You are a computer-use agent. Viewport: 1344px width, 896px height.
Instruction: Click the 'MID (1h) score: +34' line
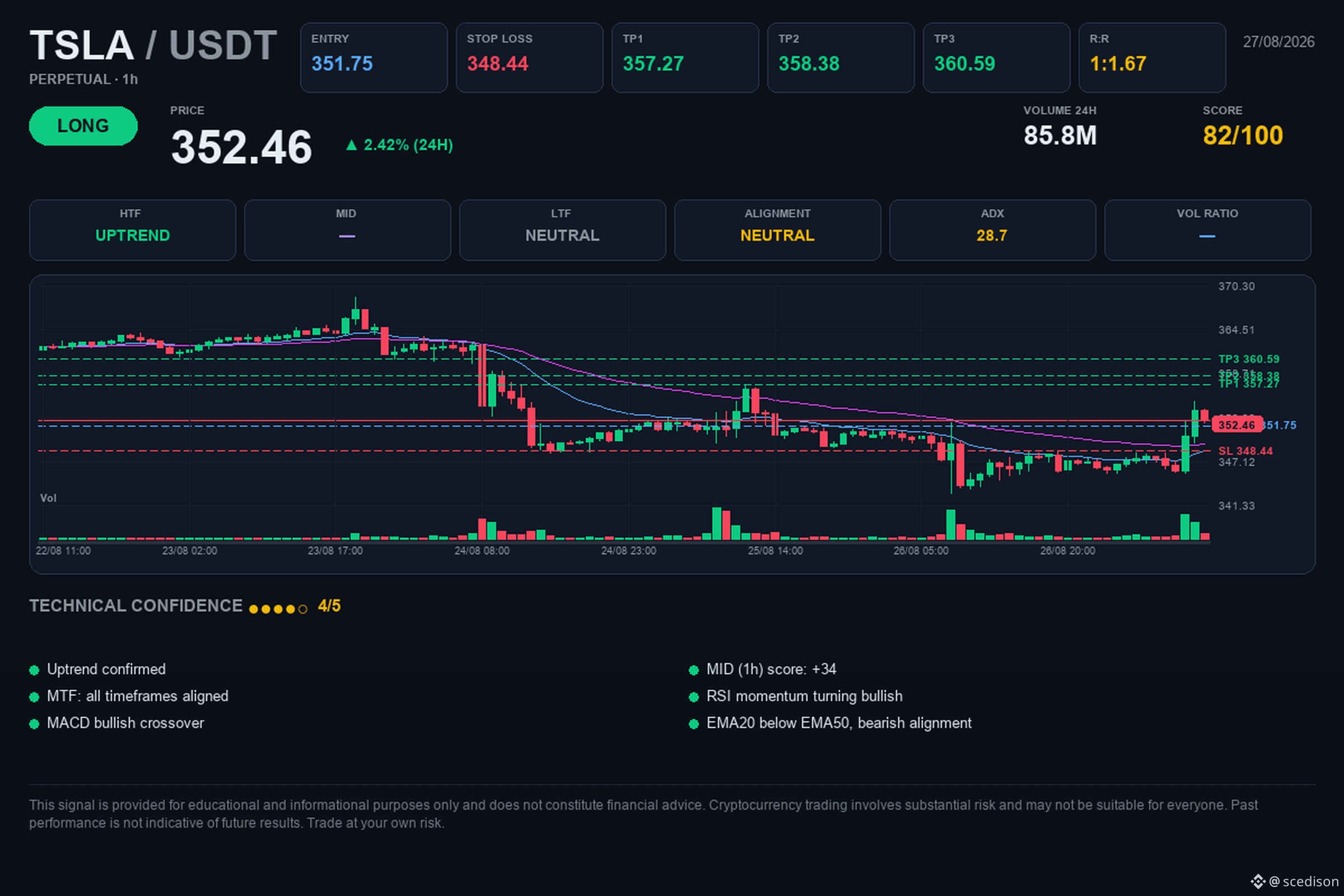click(x=772, y=669)
